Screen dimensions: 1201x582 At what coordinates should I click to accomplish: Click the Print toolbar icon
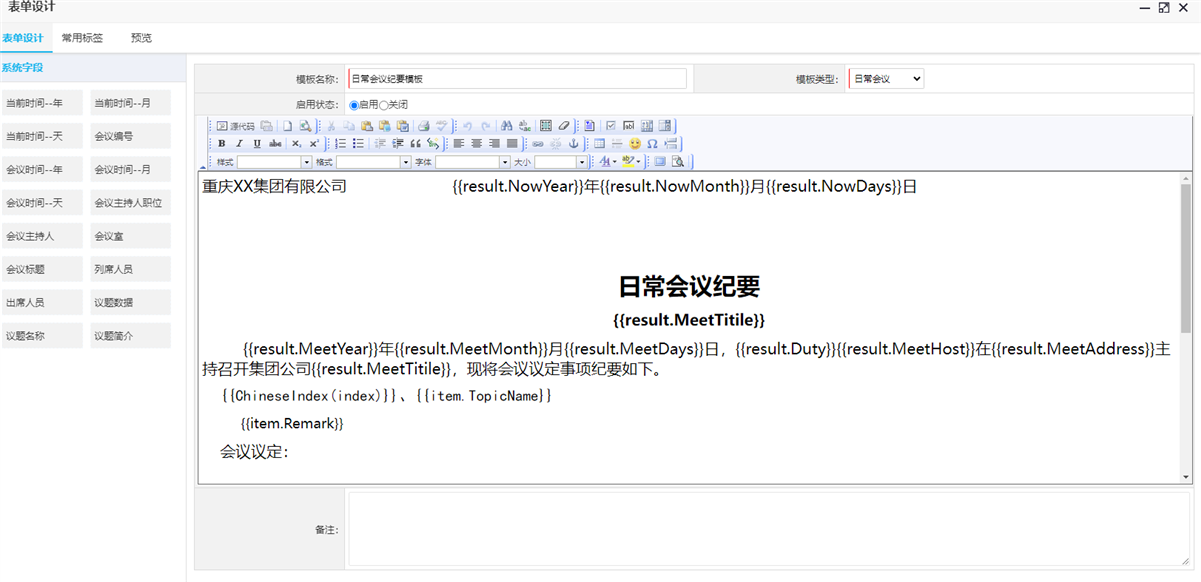(x=424, y=126)
